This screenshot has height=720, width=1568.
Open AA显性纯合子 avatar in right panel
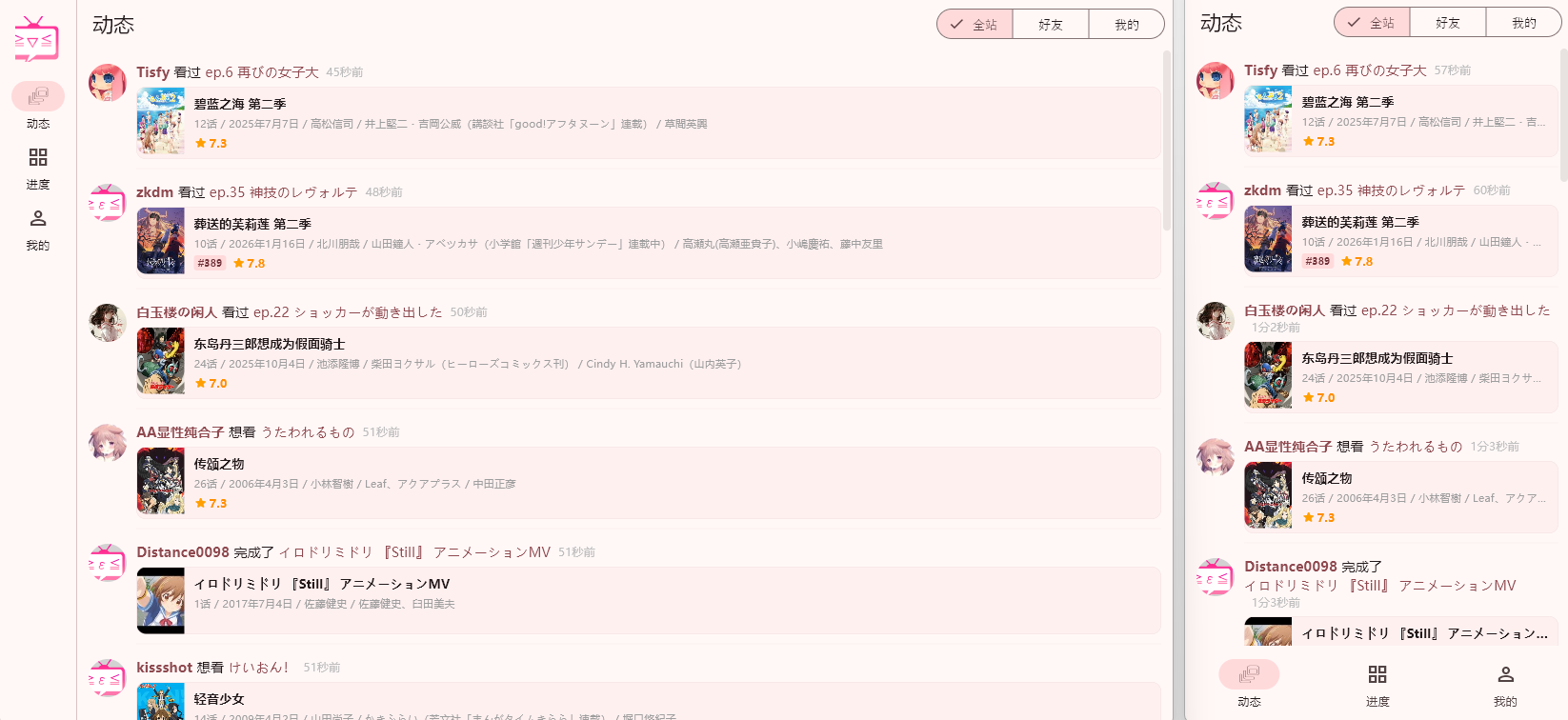coord(1216,457)
